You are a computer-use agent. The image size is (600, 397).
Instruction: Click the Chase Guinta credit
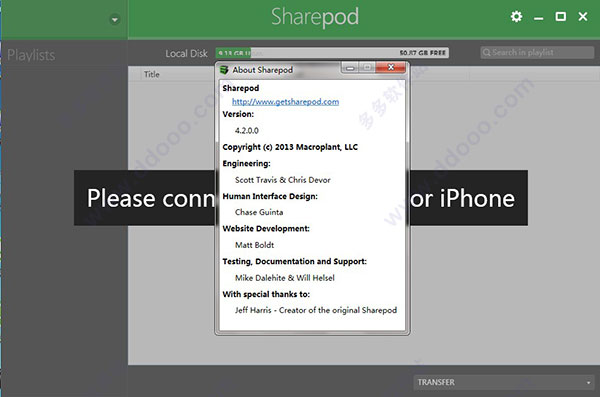tap(259, 212)
